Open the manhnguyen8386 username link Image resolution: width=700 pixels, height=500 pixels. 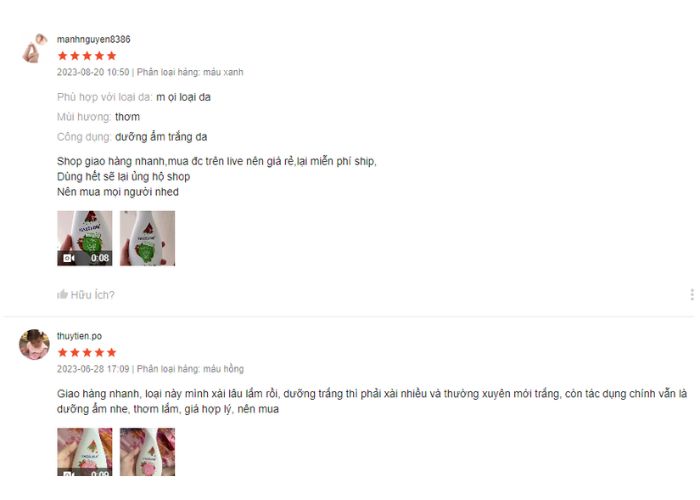pos(93,39)
